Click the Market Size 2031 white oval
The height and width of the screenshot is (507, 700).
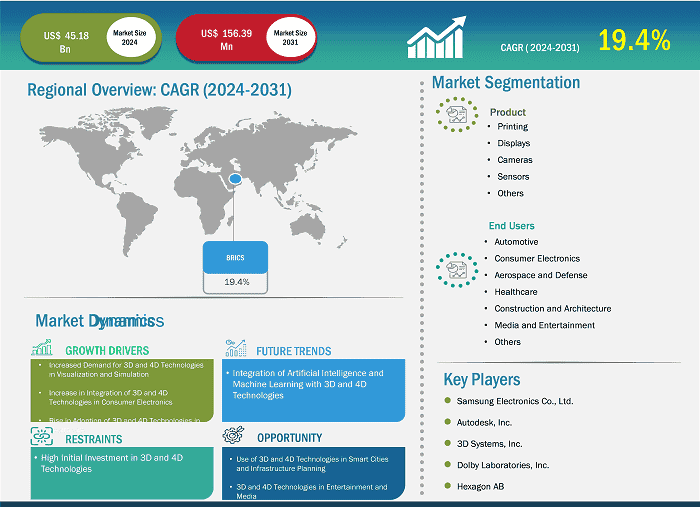click(x=290, y=37)
